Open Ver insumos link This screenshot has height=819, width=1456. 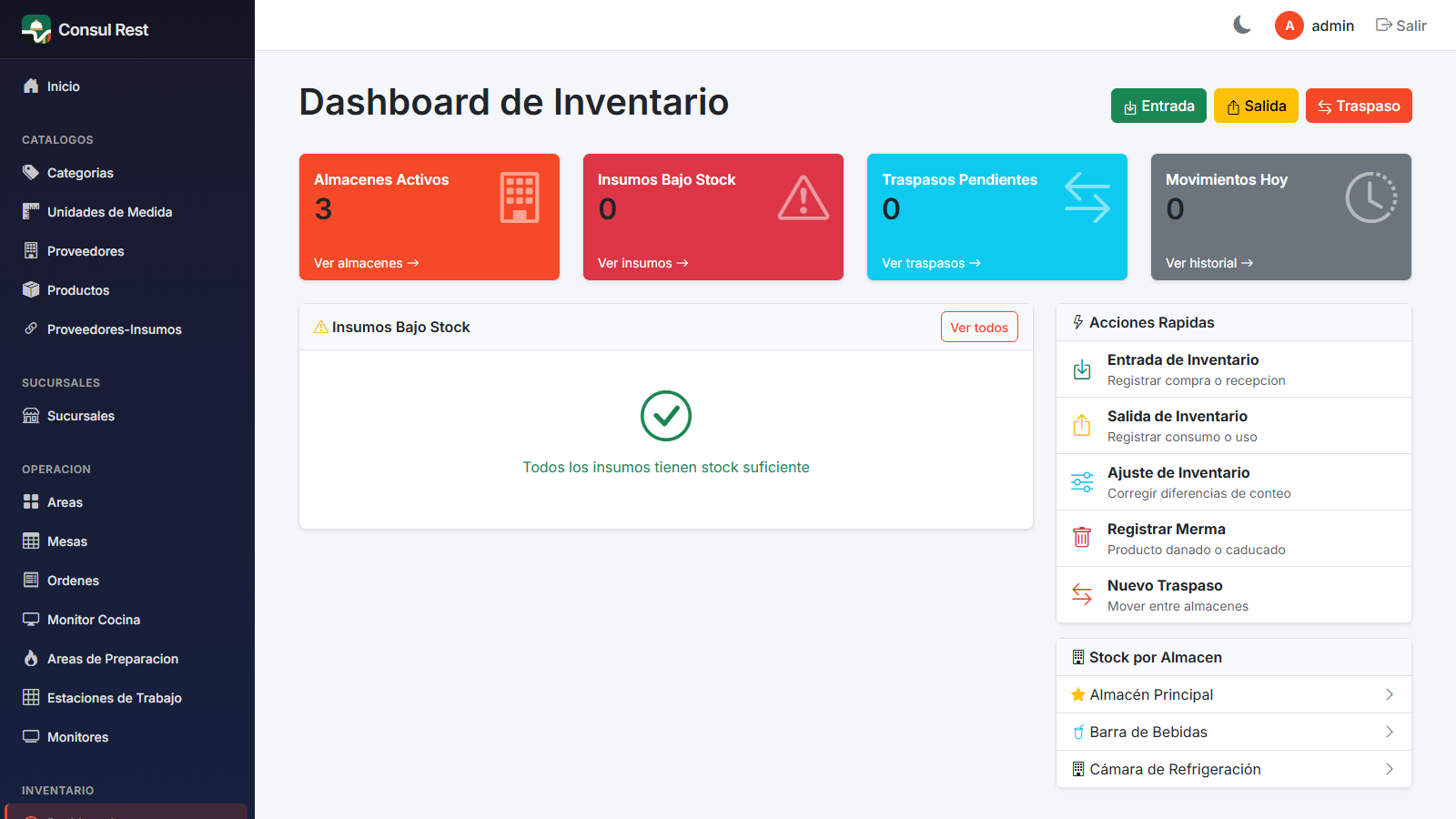643,263
